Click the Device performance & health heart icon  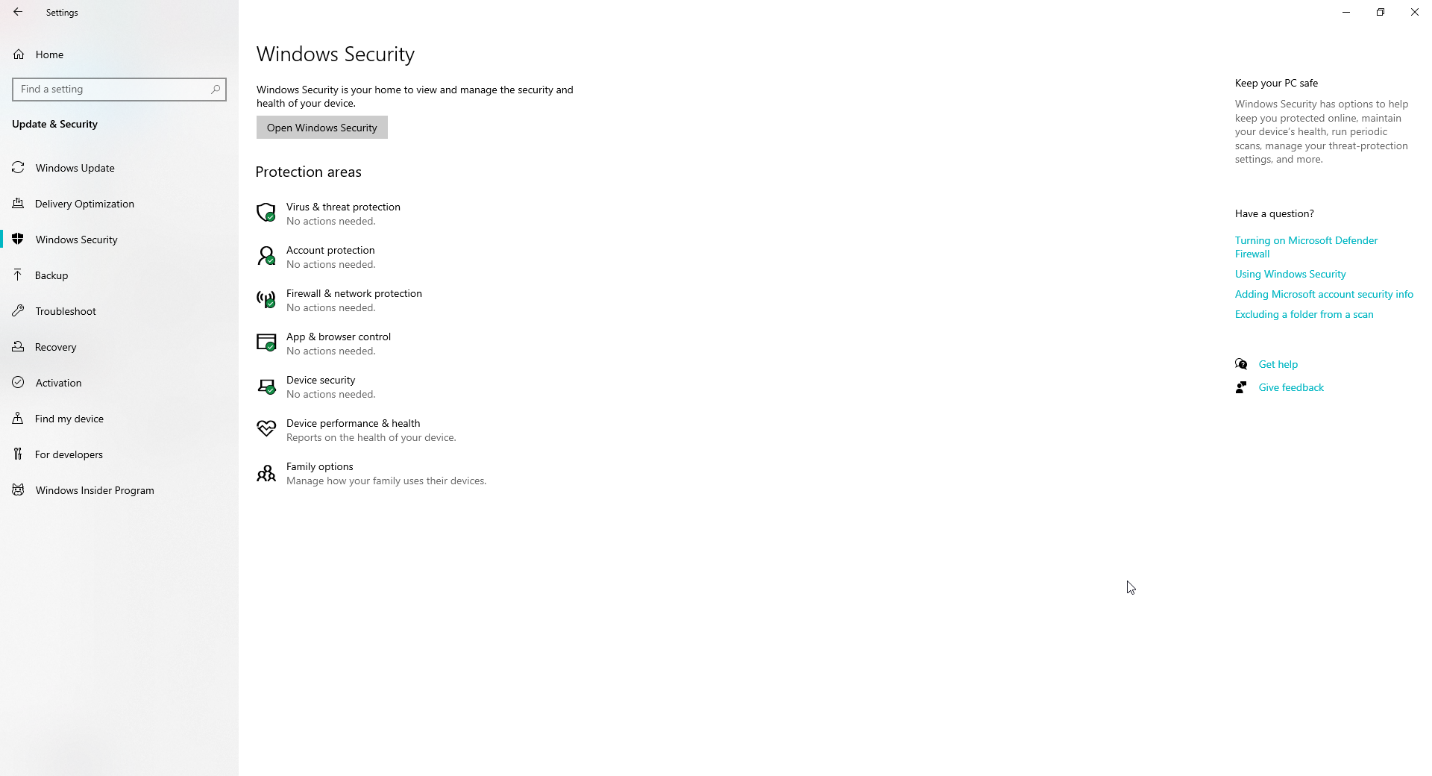tap(266, 429)
